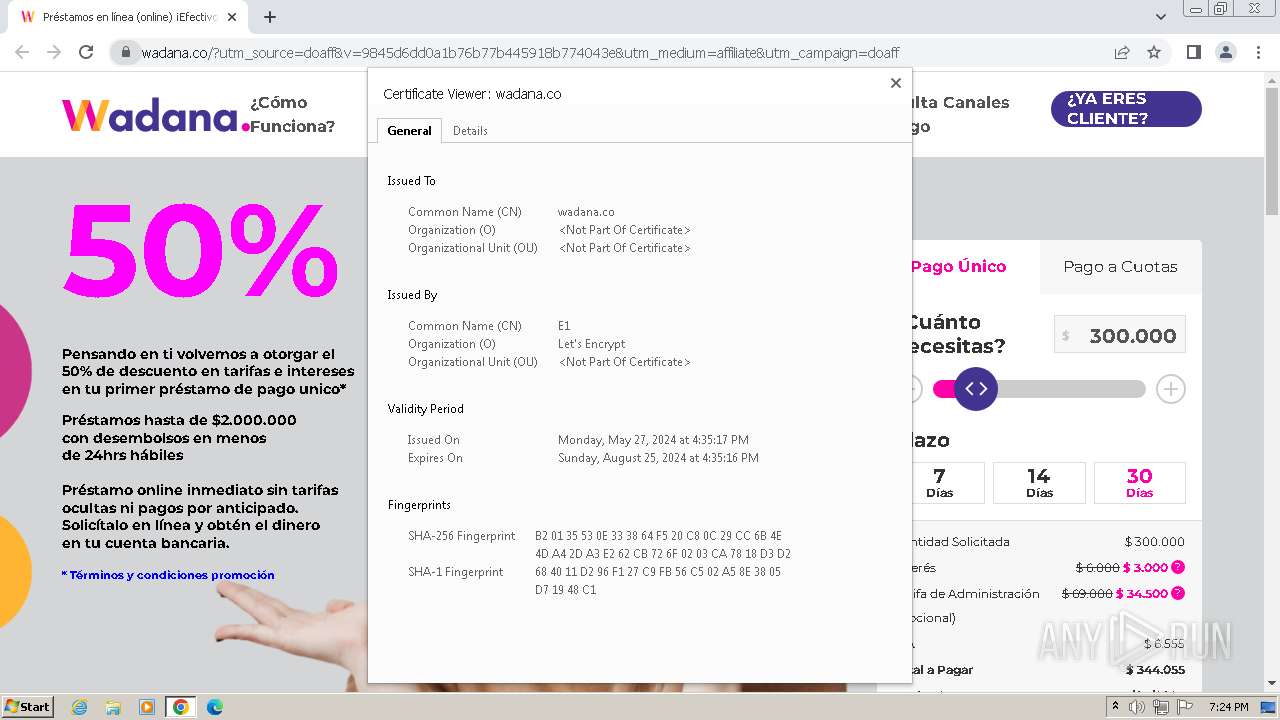Reload the wadana.co page
1280x720 pixels.
[86, 52]
